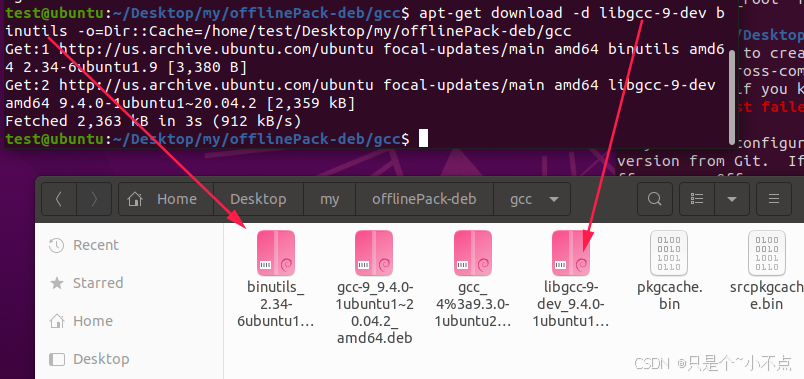Click the terminal prompt cursor block

point(423,138)
